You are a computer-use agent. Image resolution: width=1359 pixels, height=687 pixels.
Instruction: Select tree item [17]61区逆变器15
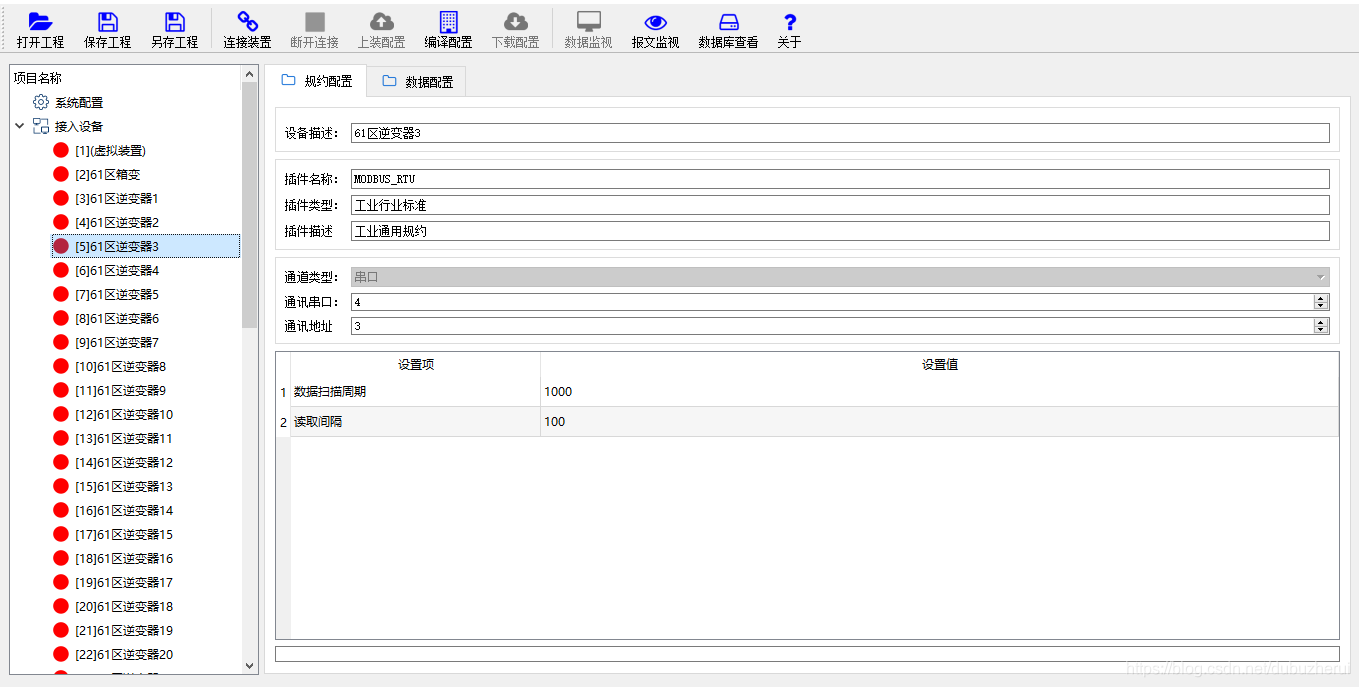click(x=124, y=534)
